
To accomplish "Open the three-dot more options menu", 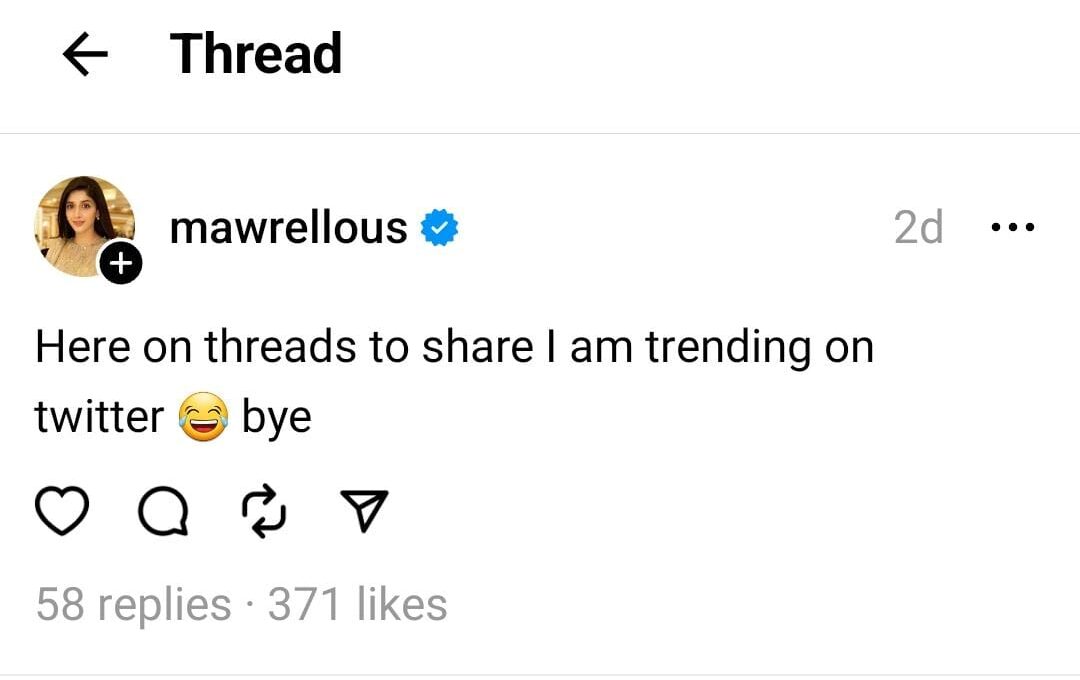I will [x=1012, y=228].
